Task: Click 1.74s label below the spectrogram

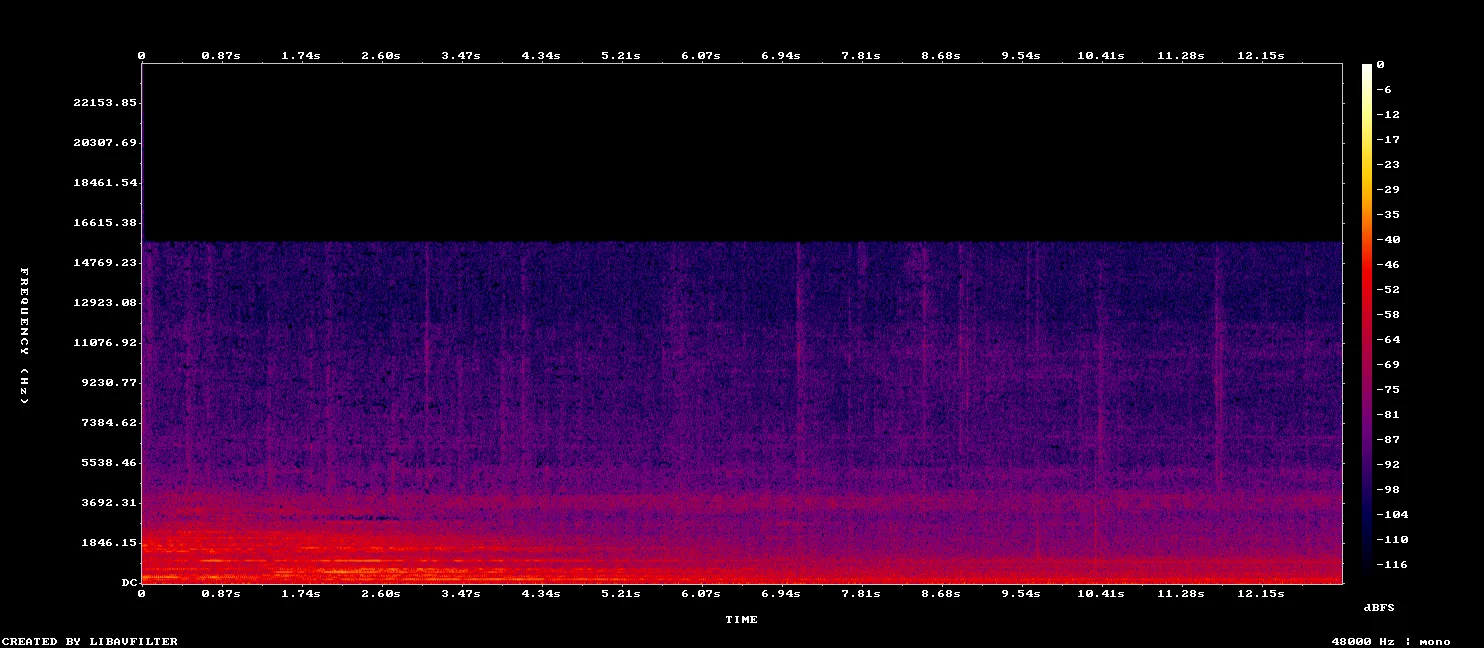Action: pos(301,594)
